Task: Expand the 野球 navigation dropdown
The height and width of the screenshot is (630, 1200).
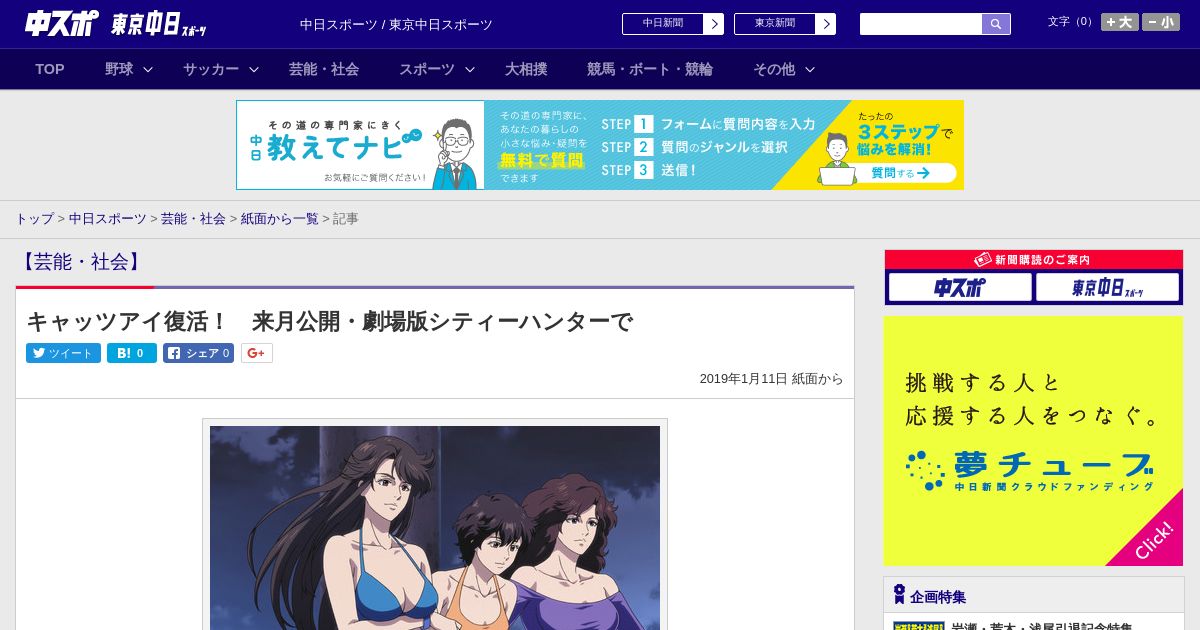Action: (129, 69)
